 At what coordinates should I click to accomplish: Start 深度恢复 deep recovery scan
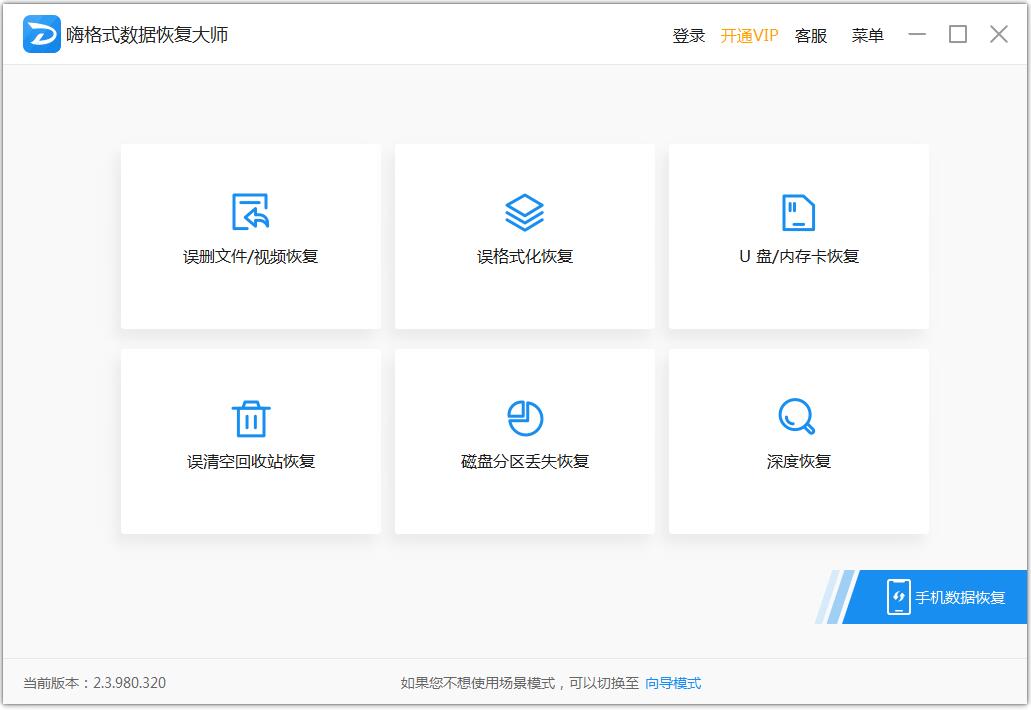pos(797,441)
